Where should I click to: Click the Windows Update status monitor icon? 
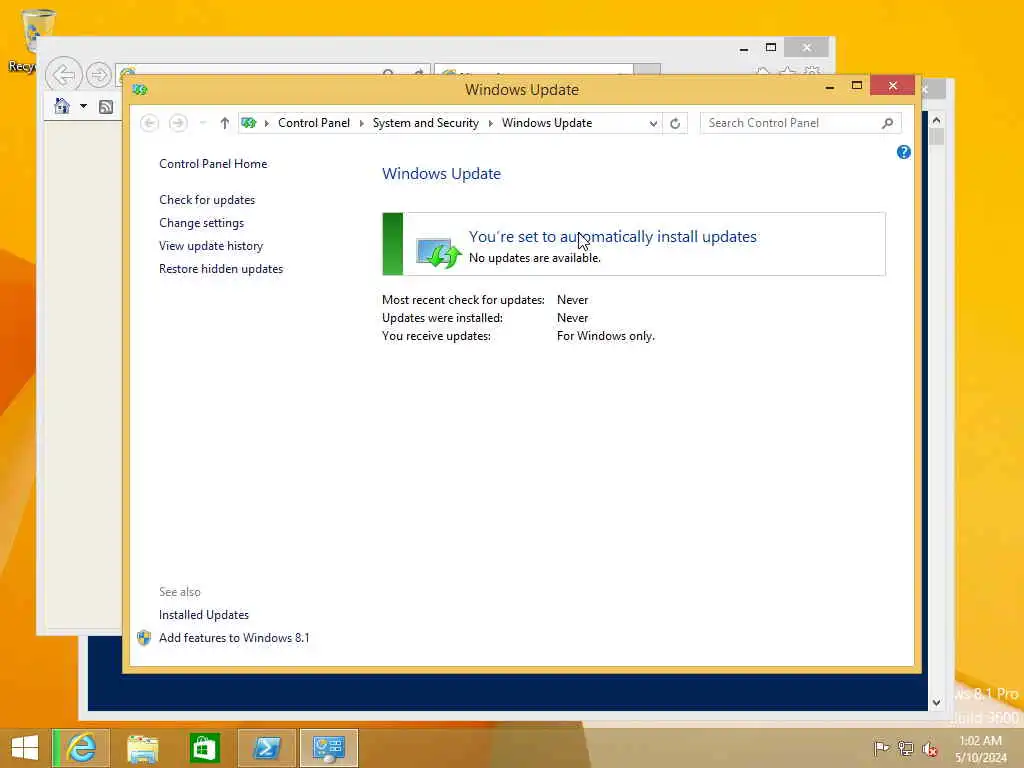438,252
